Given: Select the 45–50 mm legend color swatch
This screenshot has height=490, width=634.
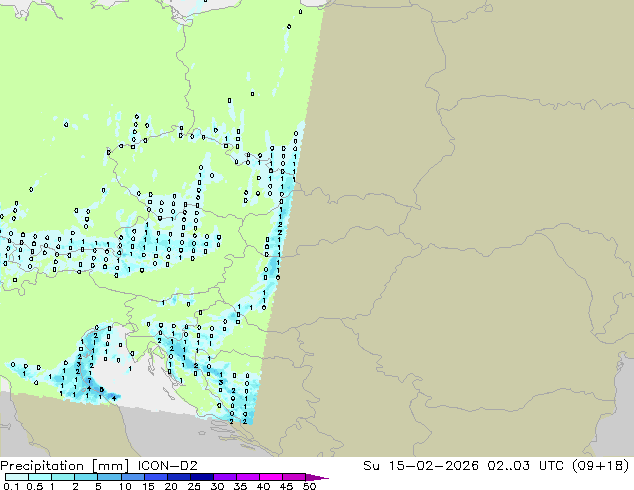Looking at the screenshot, I should pyautogui.click(x=293, y=477).
